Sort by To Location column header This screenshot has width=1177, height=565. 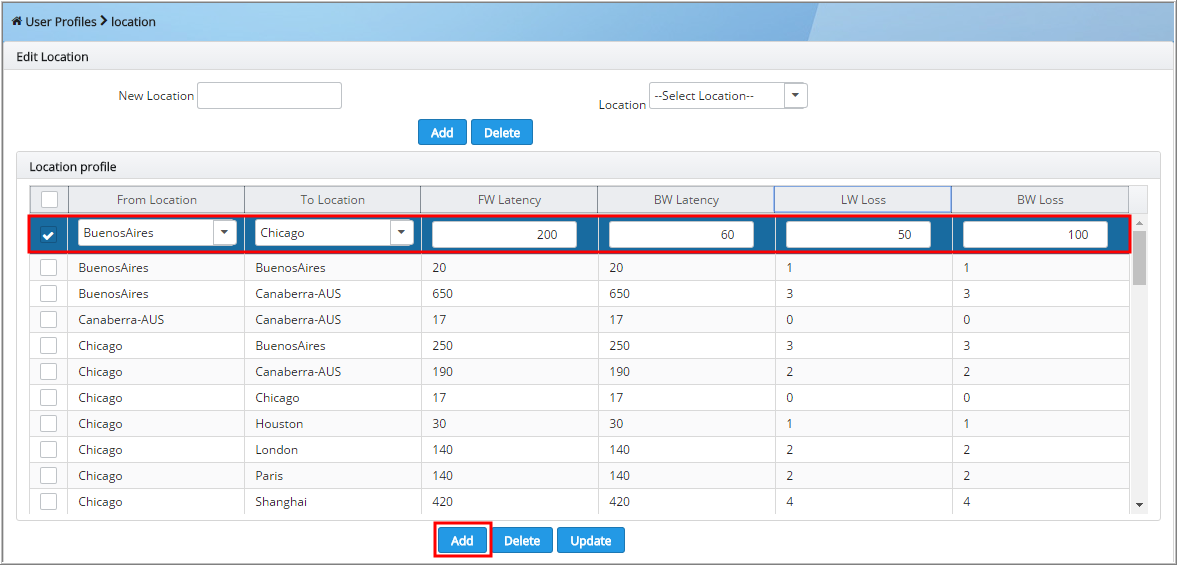coord(333,200)
